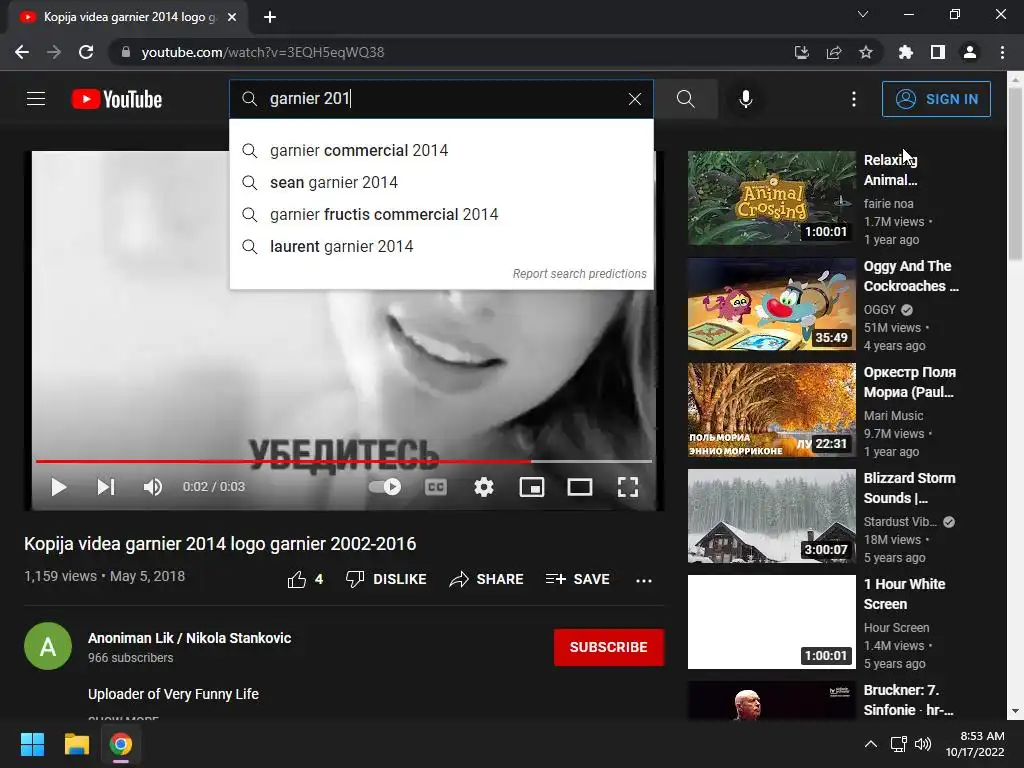
Task: Bookmark this page with the star
Action: click(x=865, y=52)
